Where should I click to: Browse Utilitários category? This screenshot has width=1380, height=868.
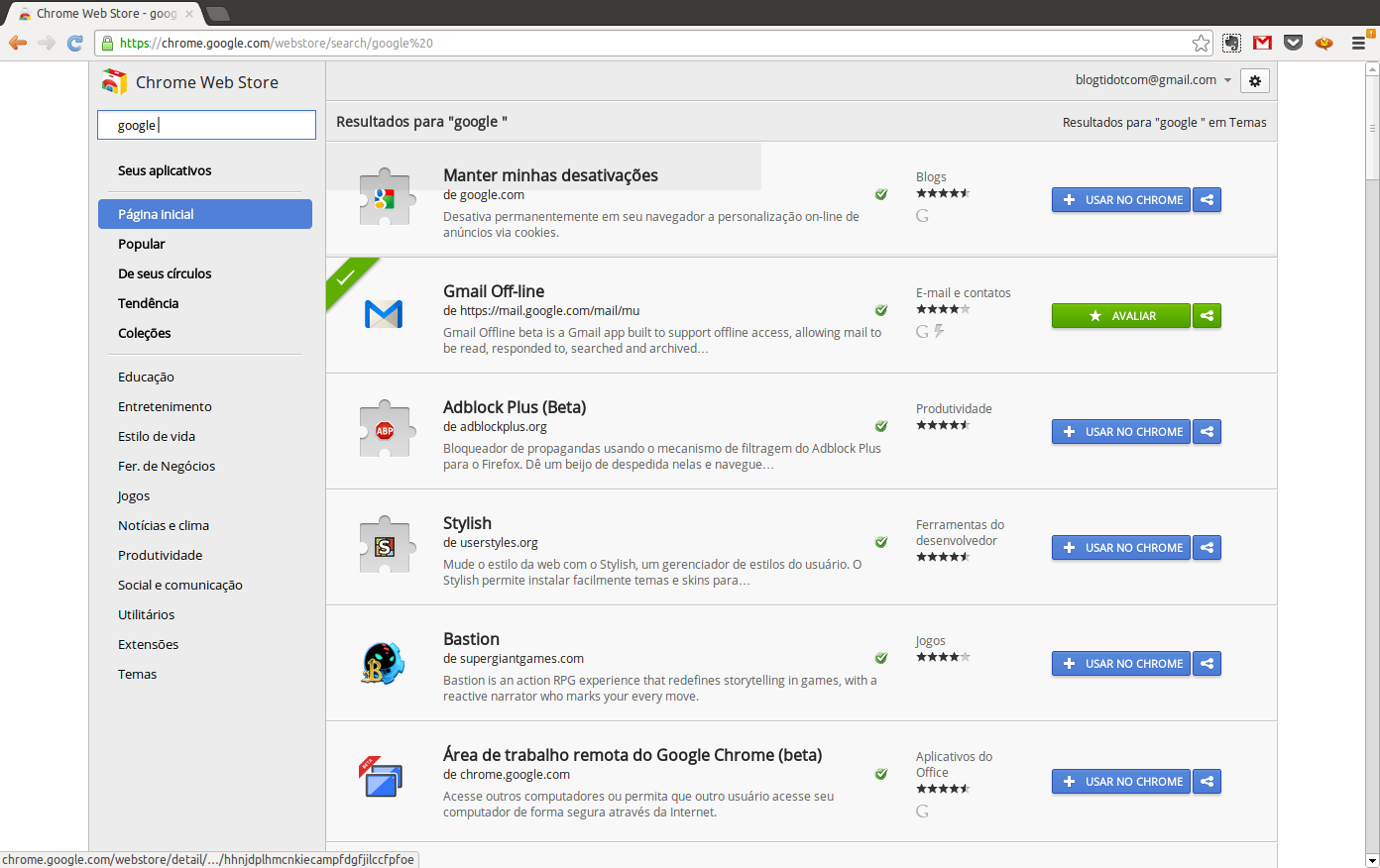click(146, 614)
